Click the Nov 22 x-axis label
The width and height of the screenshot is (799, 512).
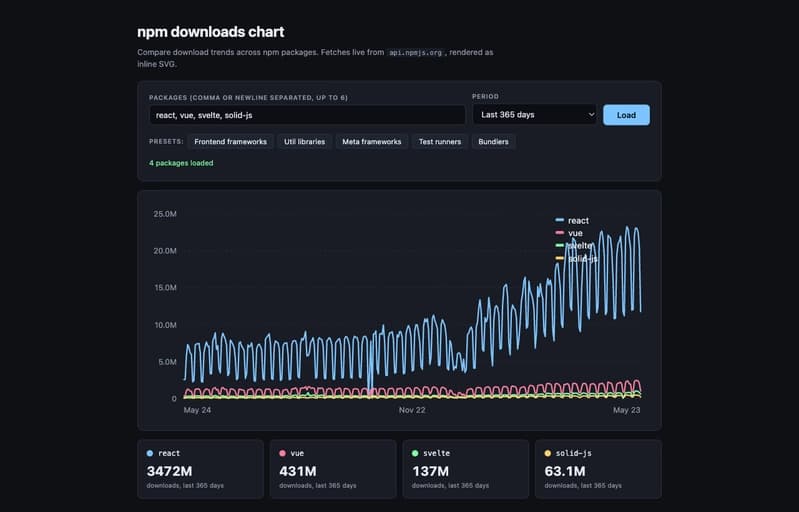click(x=412, y=410)
